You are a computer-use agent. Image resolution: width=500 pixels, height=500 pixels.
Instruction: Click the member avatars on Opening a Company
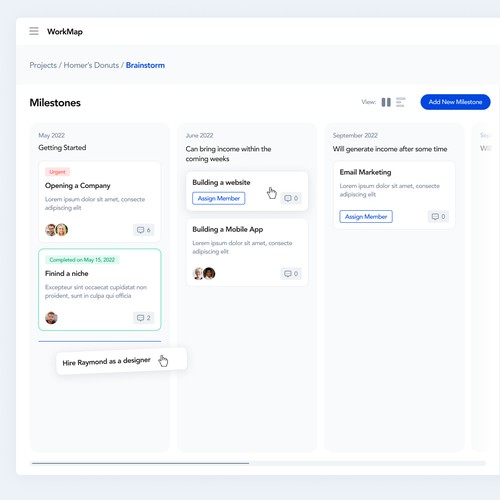(x=56, y=230)
